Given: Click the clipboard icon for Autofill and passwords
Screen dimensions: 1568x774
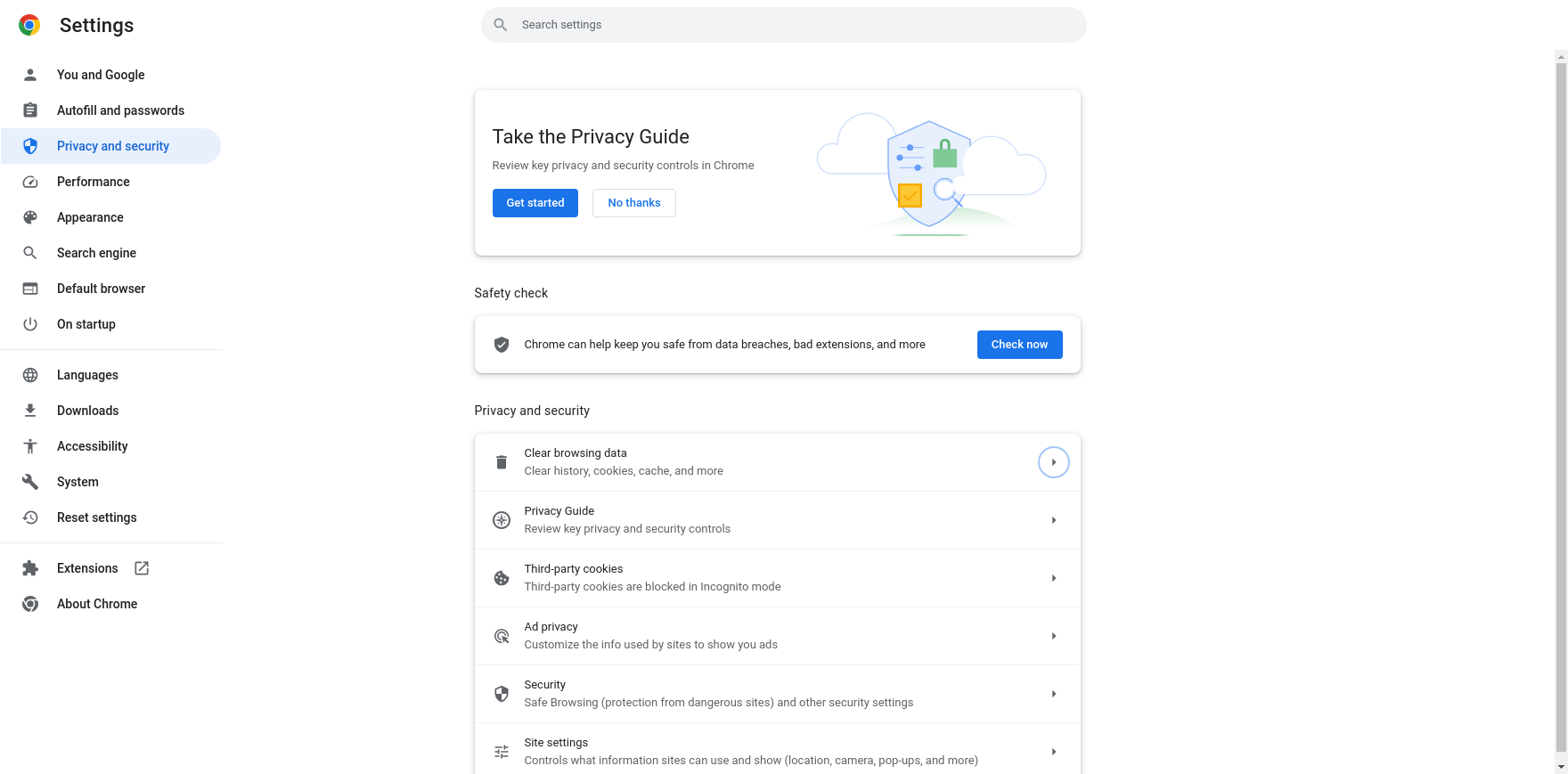Looking at the screenshot, I should pos(30,110).
